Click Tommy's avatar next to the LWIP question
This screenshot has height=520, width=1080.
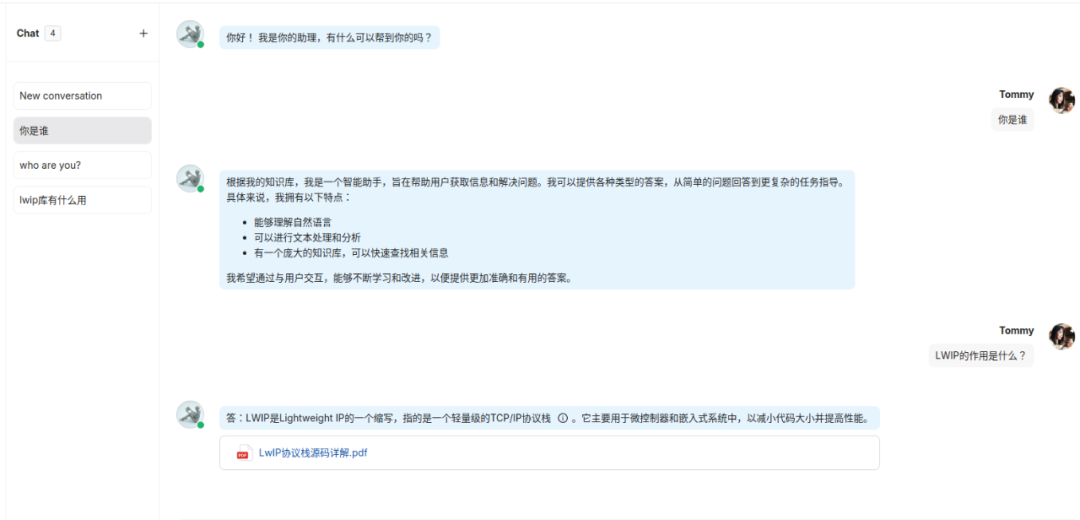pyautogui.click(x=1061, y=336)
